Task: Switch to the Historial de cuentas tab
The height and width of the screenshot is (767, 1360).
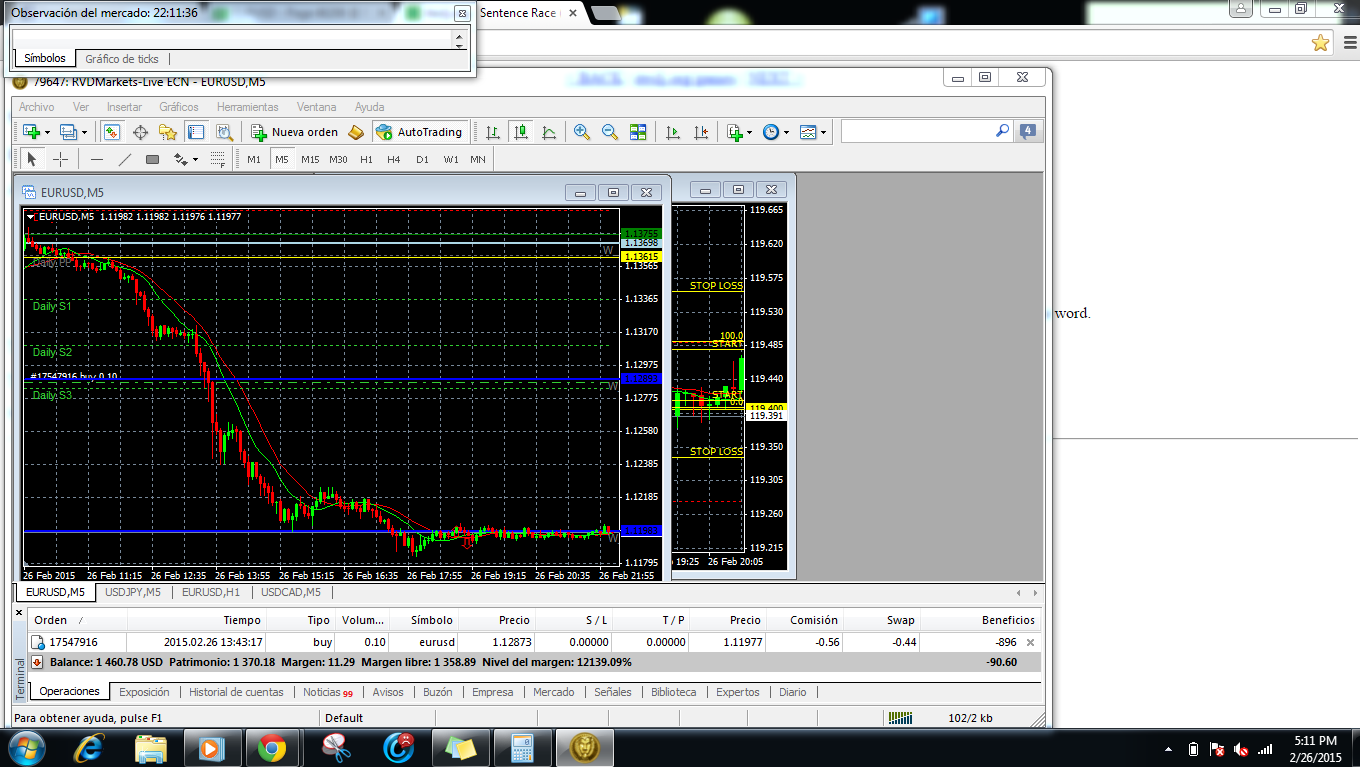Action: (x=236, y=692)
